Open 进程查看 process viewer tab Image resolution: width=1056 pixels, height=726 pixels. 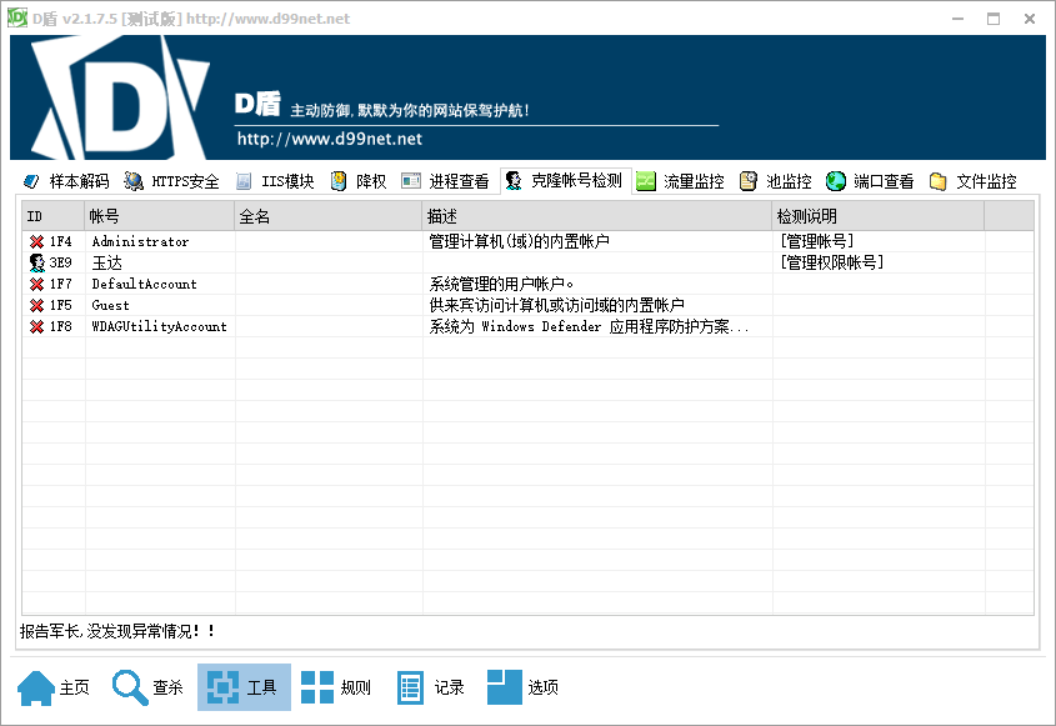point(445,181)
